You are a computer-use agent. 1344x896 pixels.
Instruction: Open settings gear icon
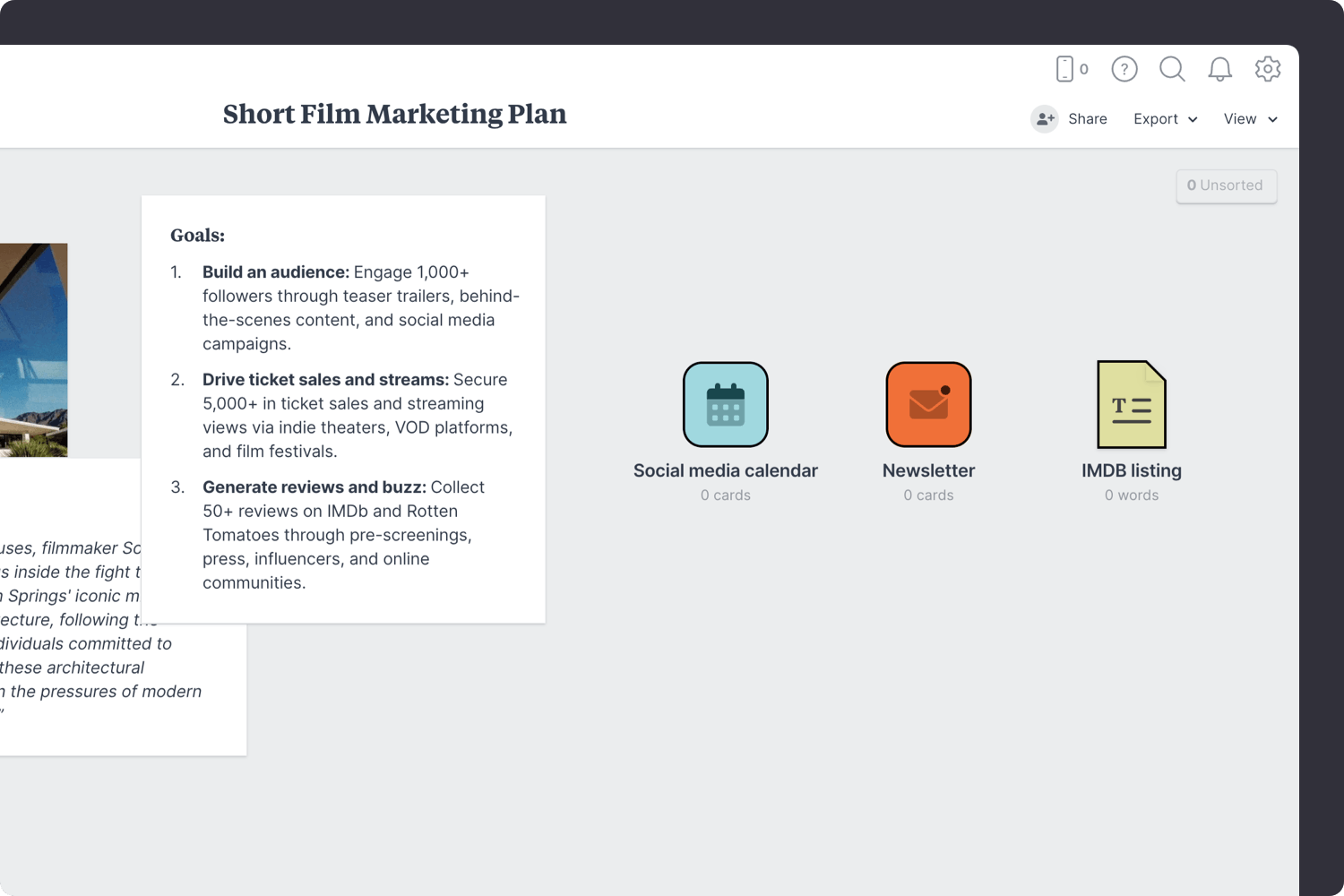pos(1268,69)
